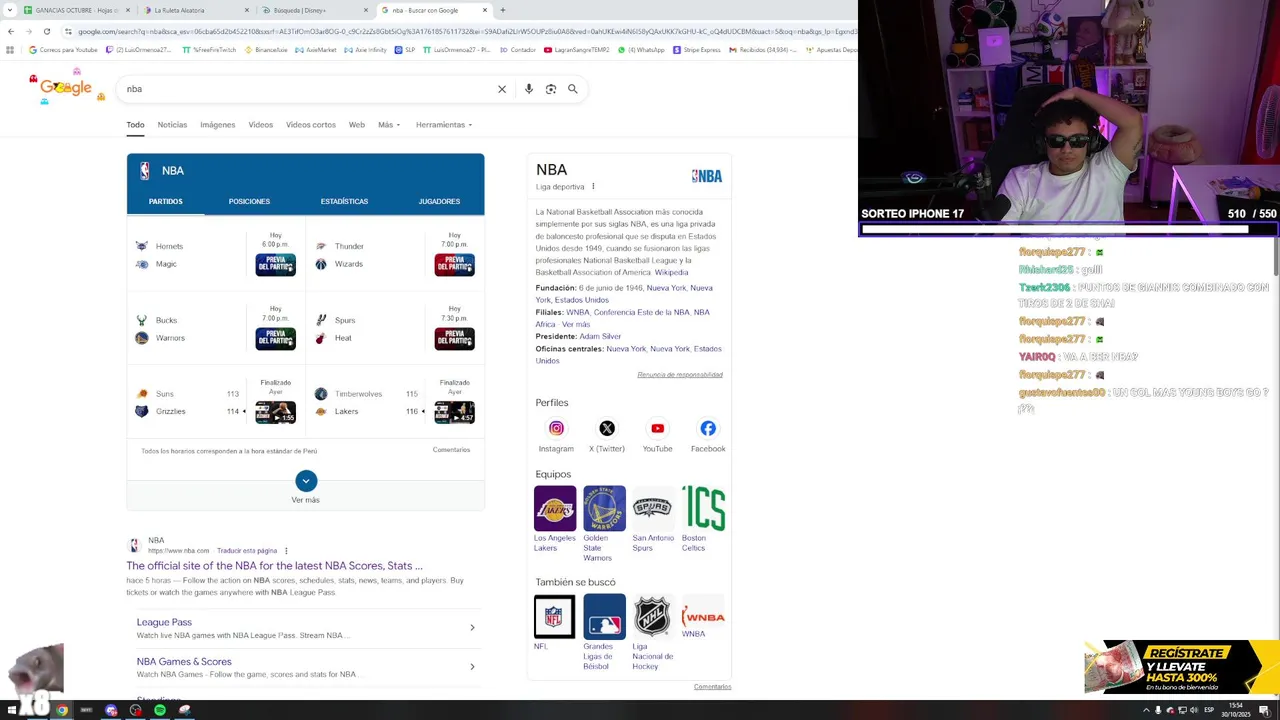The height and width of the screenshot is (720, 1280).
Task: Open the notification center icon
Action: pos(1264,710)
